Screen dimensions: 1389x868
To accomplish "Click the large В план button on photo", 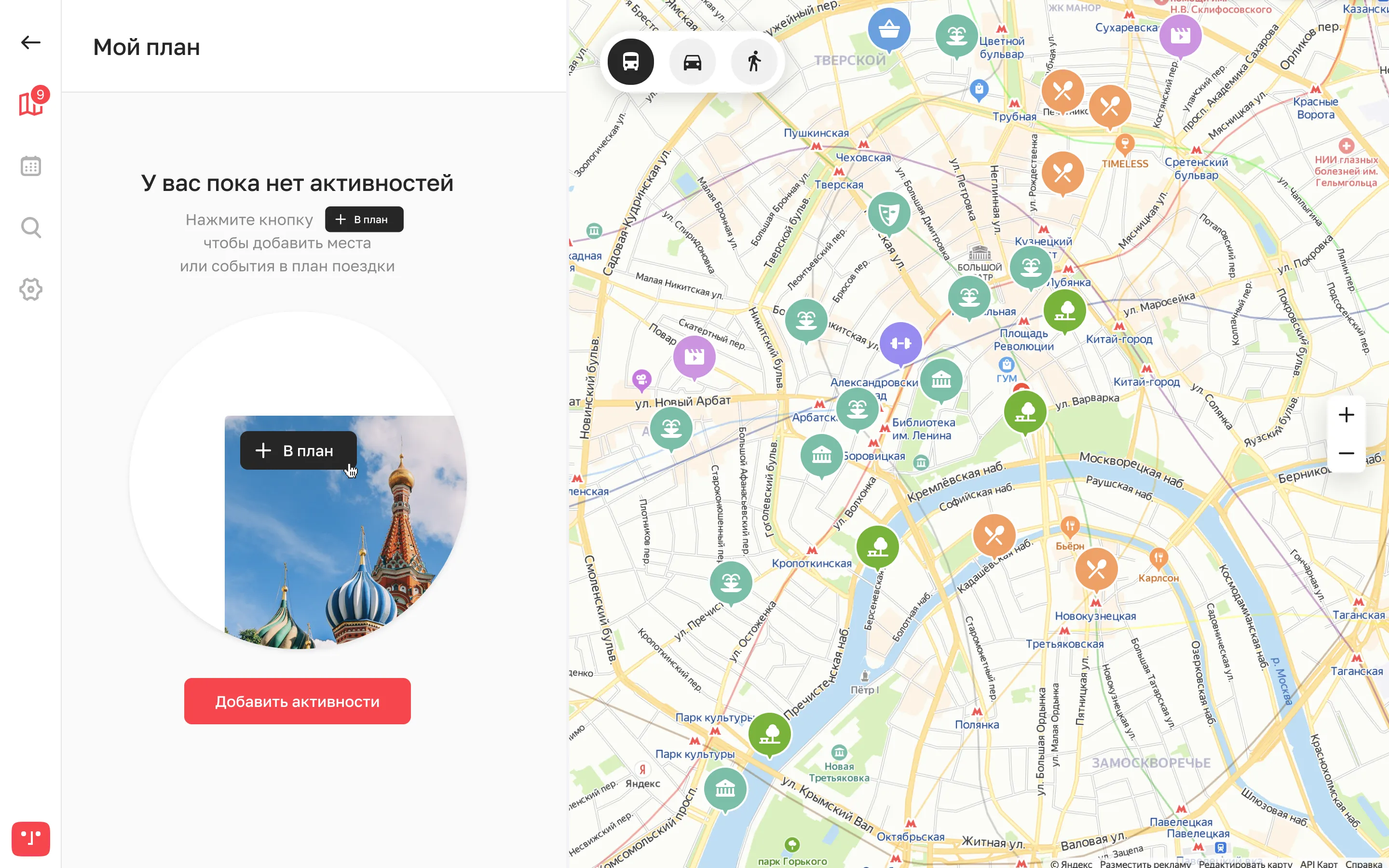I will 299,451.
